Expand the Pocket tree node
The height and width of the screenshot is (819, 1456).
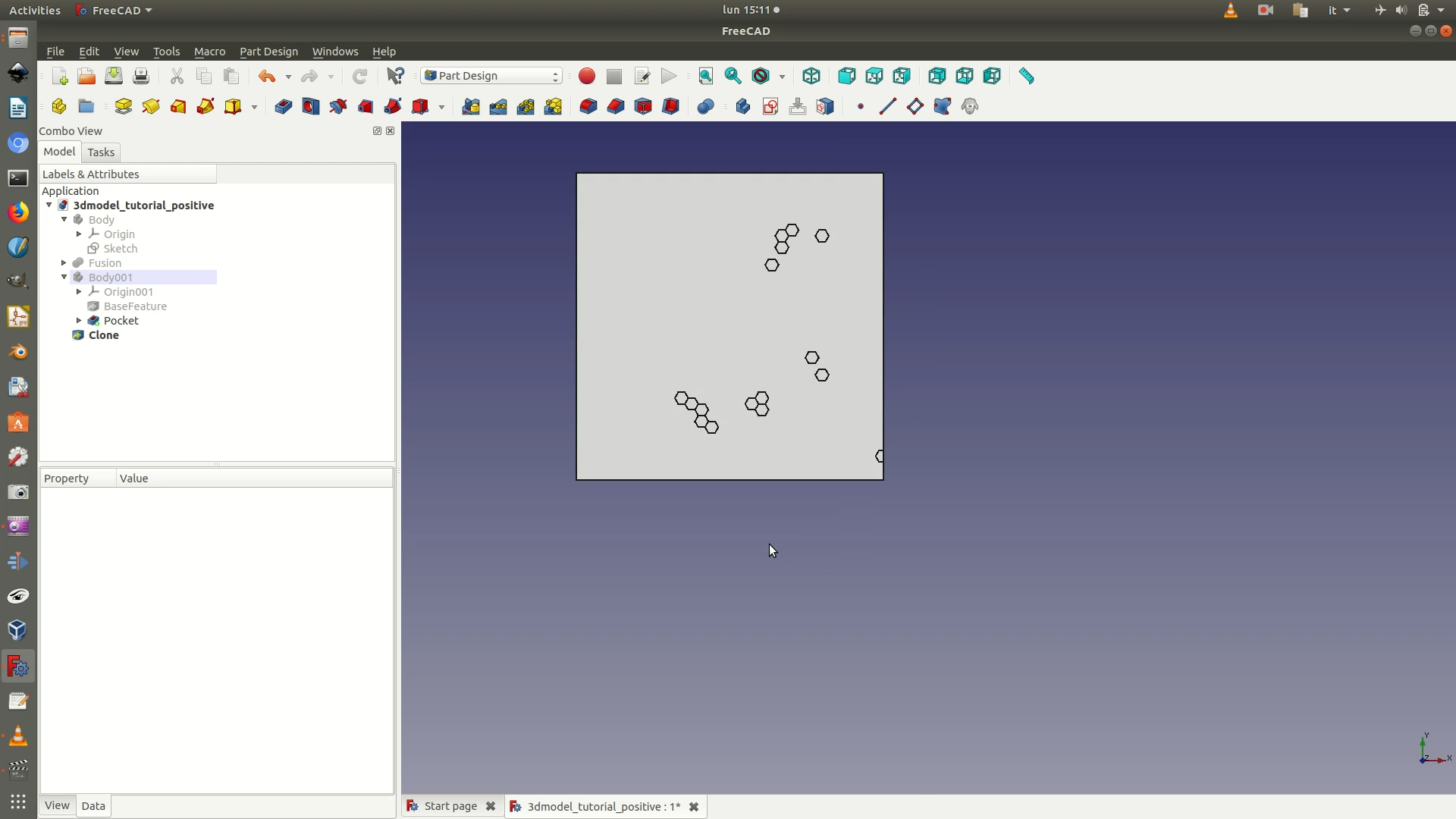[x=80, y=321]
